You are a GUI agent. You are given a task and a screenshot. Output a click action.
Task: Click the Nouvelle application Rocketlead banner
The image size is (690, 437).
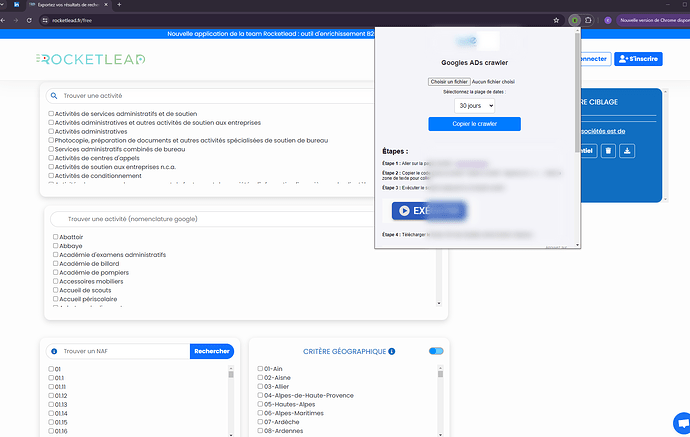271,34
